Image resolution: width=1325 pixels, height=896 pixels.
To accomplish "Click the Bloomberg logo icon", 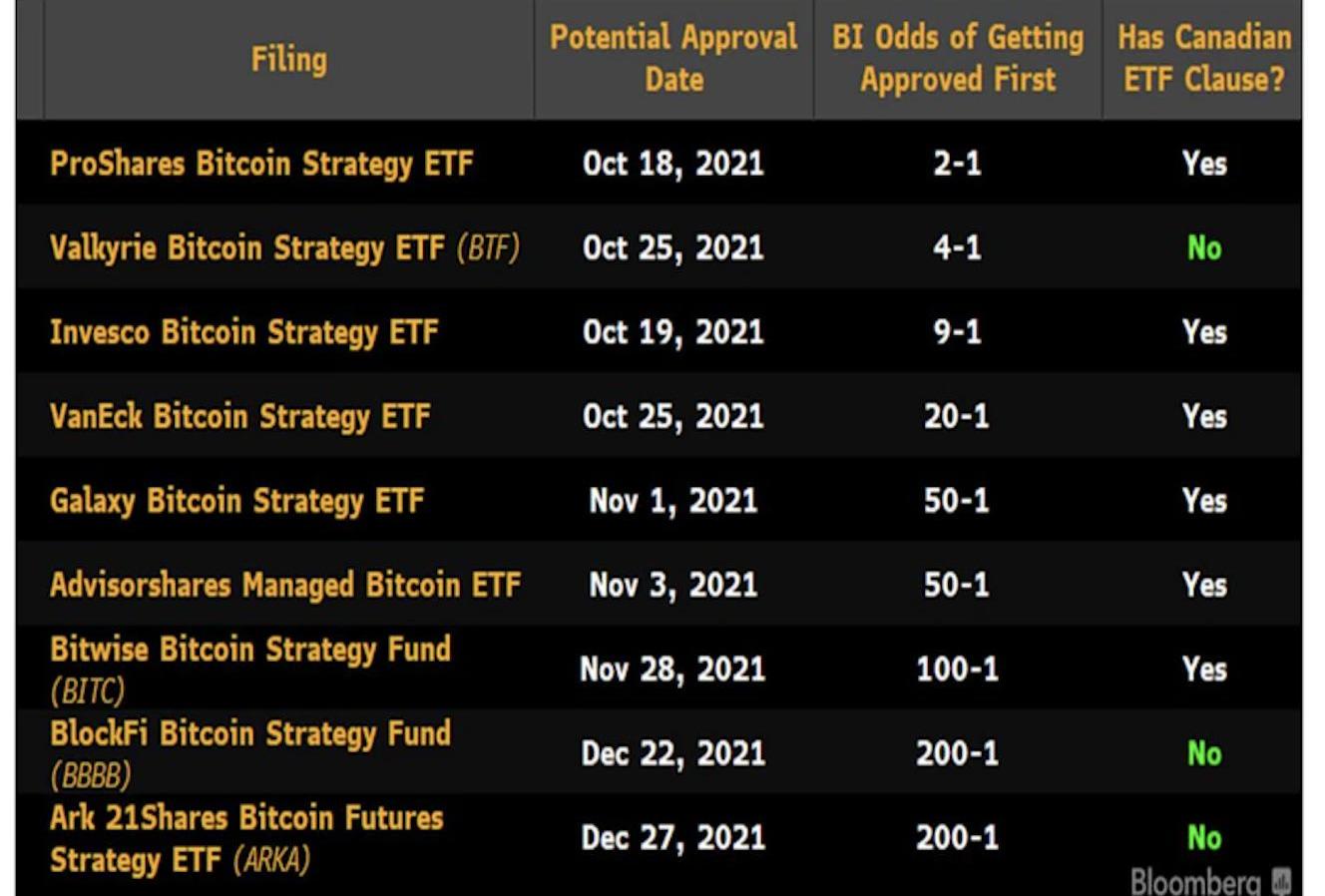I will click(x=1282, y=882).
